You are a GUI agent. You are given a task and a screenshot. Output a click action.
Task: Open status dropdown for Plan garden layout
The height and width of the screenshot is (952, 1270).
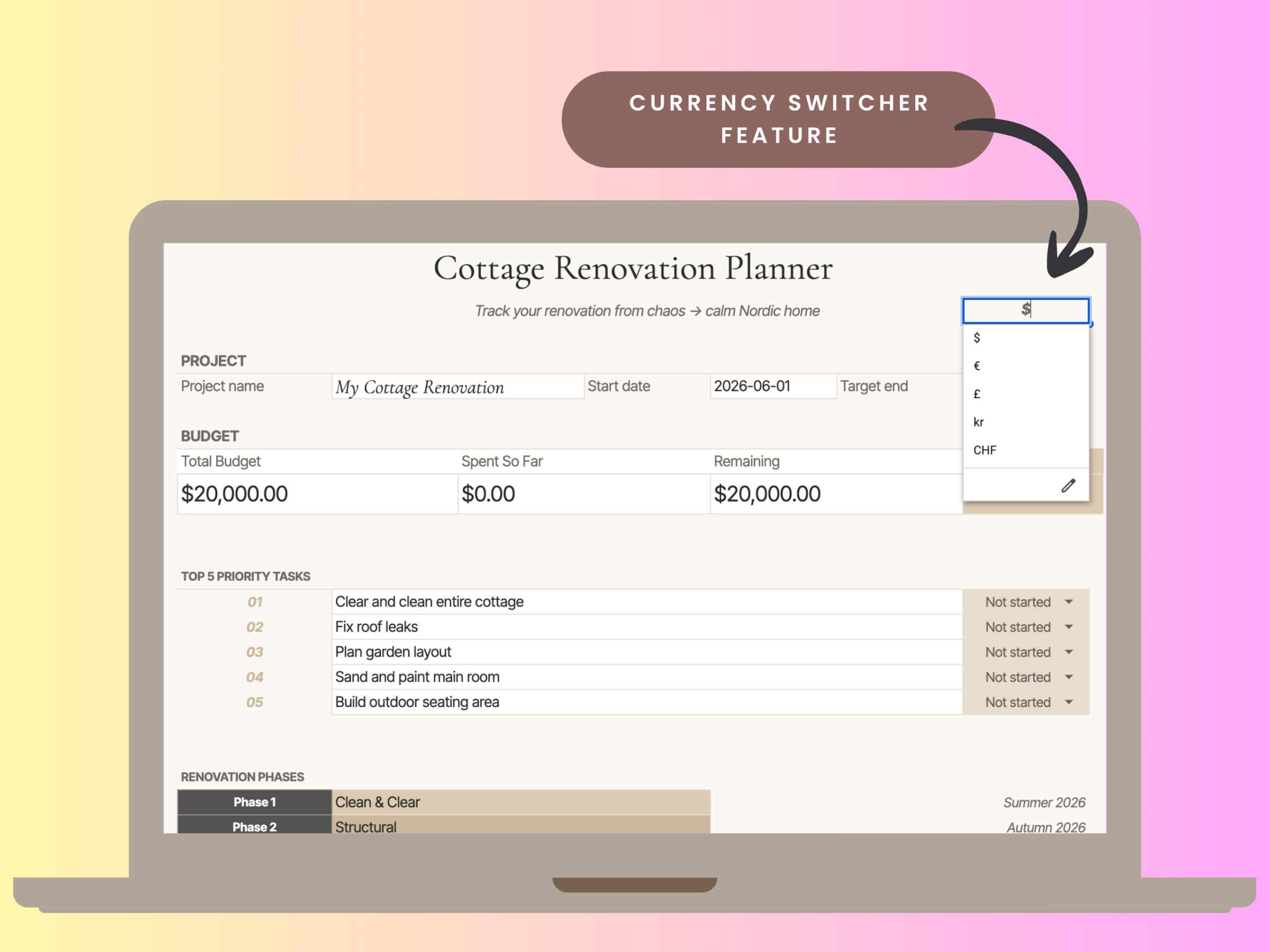click(1069, 652)
